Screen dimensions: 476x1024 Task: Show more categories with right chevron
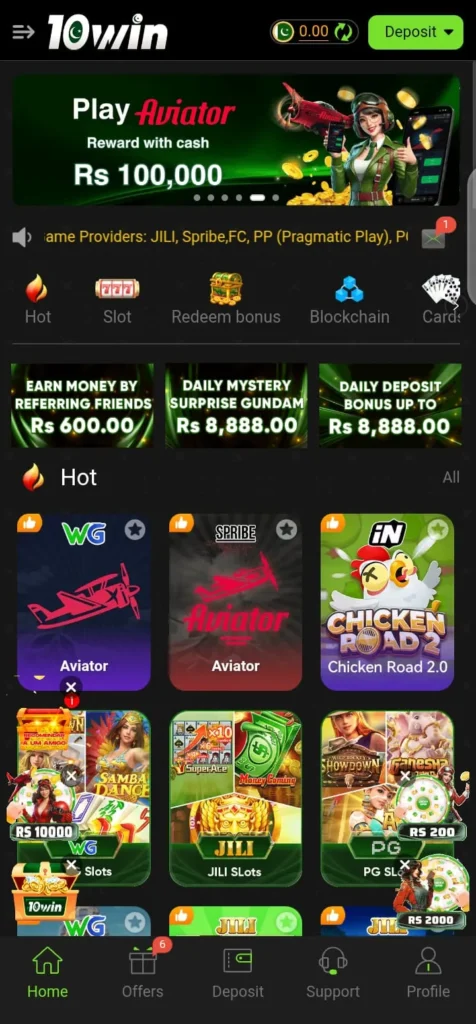[456, 305]
